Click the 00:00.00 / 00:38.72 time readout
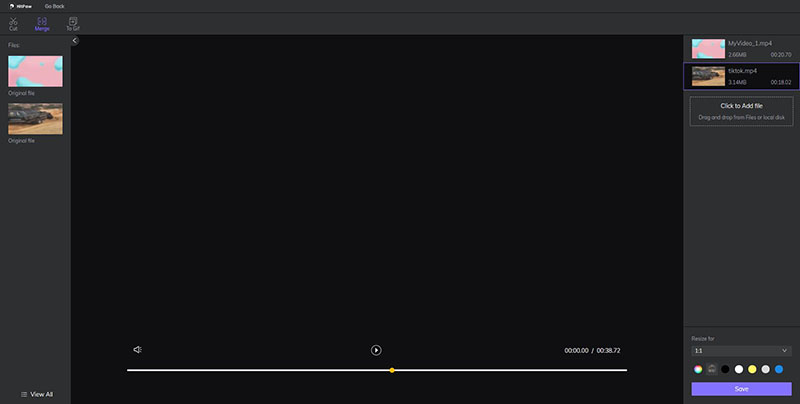 592,350
